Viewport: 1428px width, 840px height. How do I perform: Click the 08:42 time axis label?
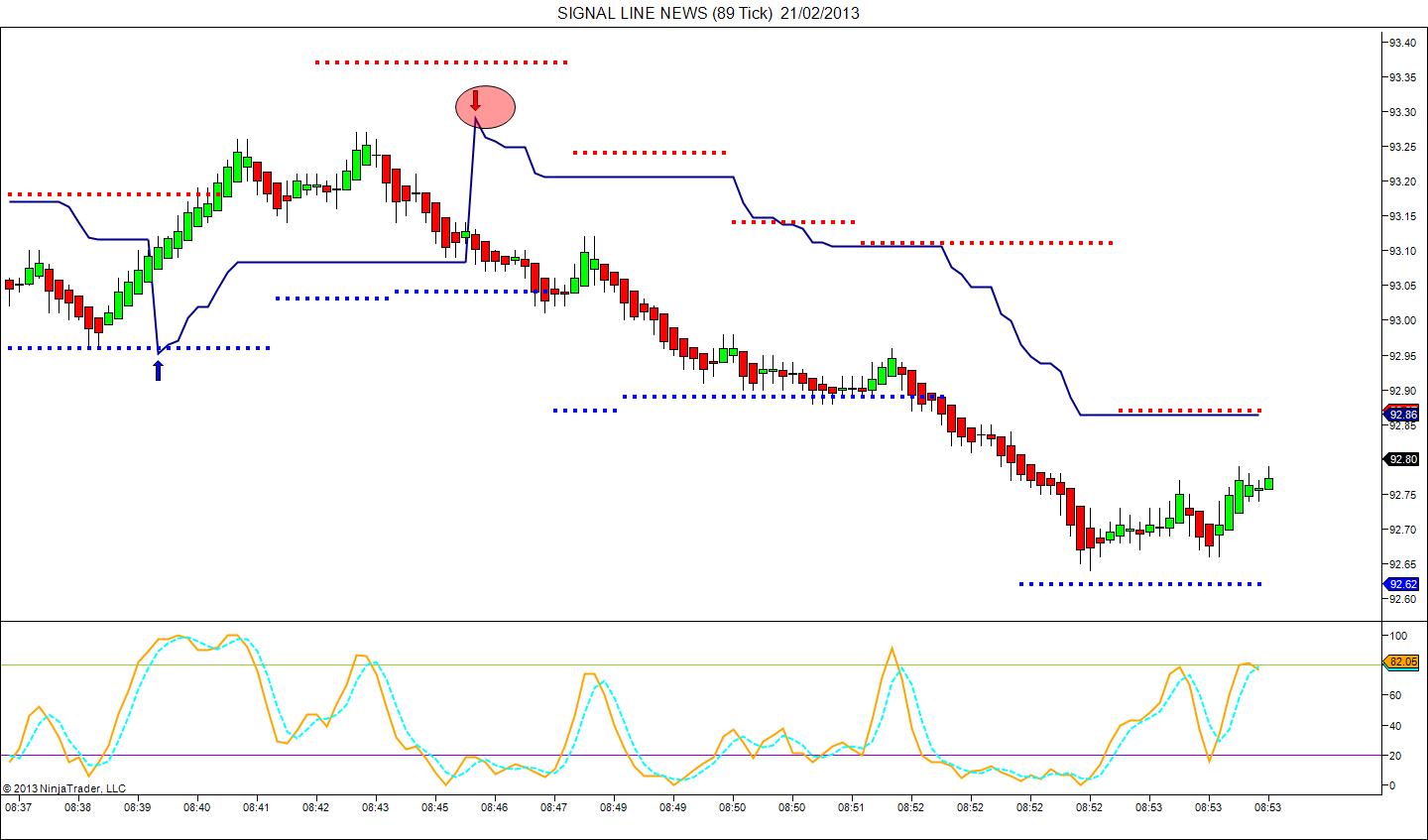[316, 808]
